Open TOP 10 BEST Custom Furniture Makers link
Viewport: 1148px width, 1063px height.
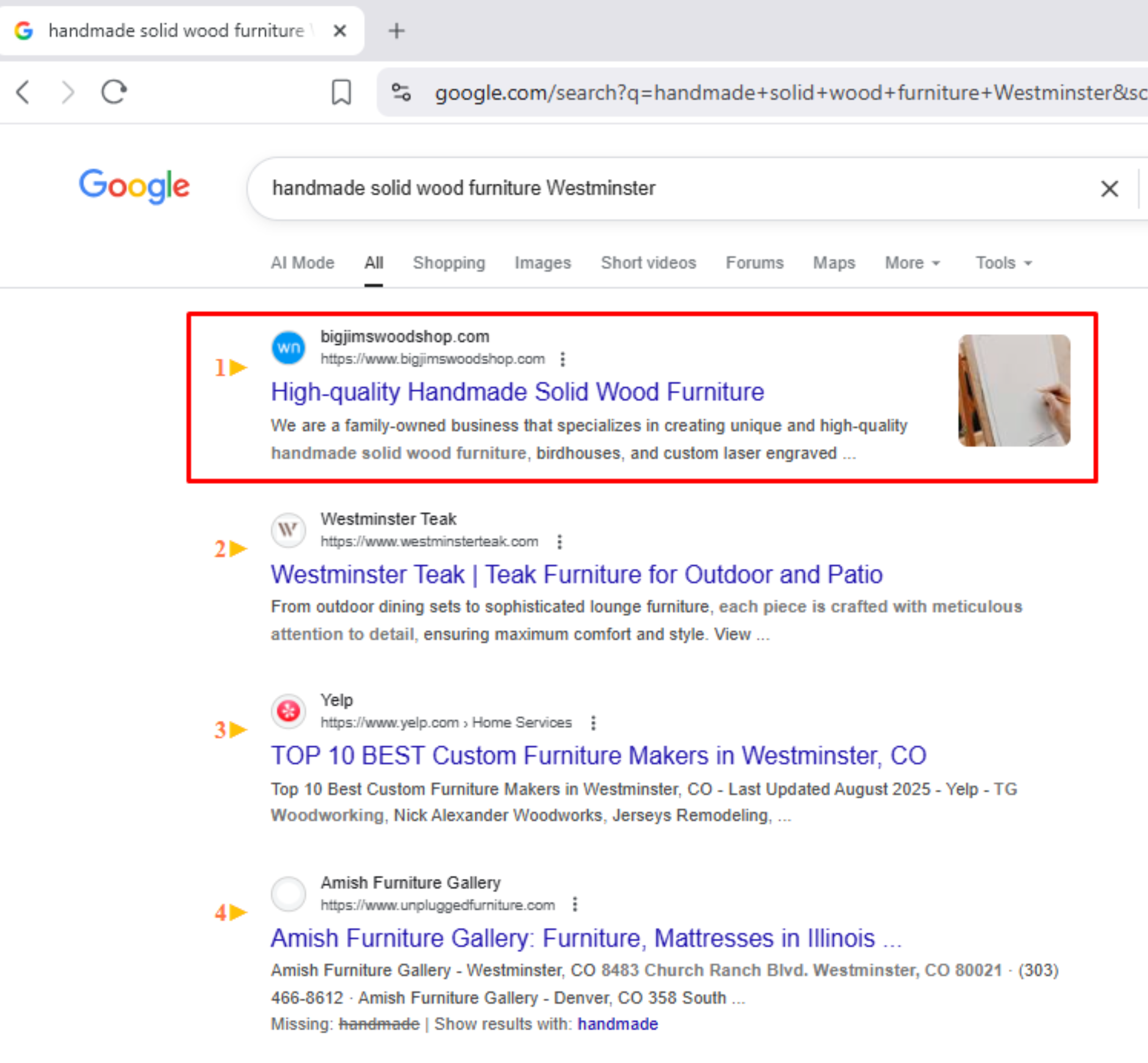[x=598, y=756]
